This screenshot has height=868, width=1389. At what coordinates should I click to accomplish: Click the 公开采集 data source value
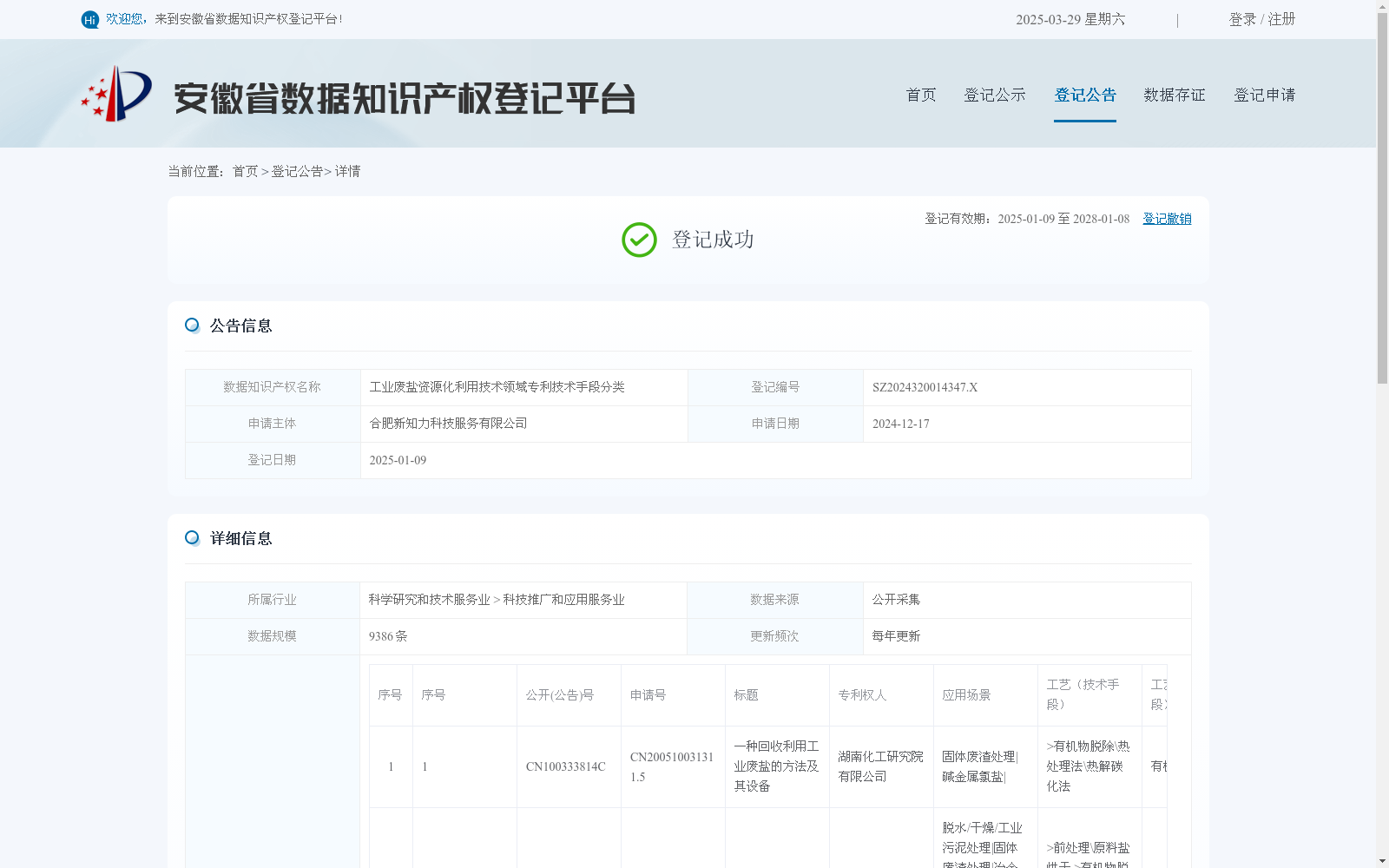tap(896, 600)
